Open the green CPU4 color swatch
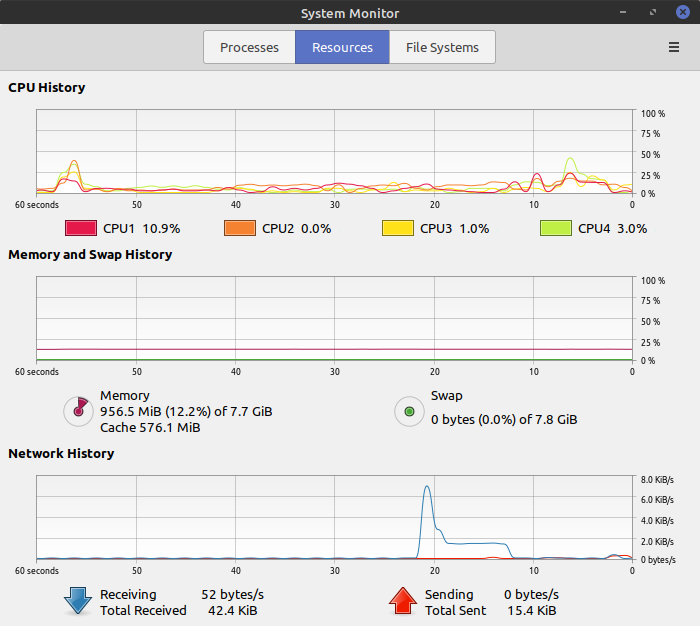 (556, 228)
